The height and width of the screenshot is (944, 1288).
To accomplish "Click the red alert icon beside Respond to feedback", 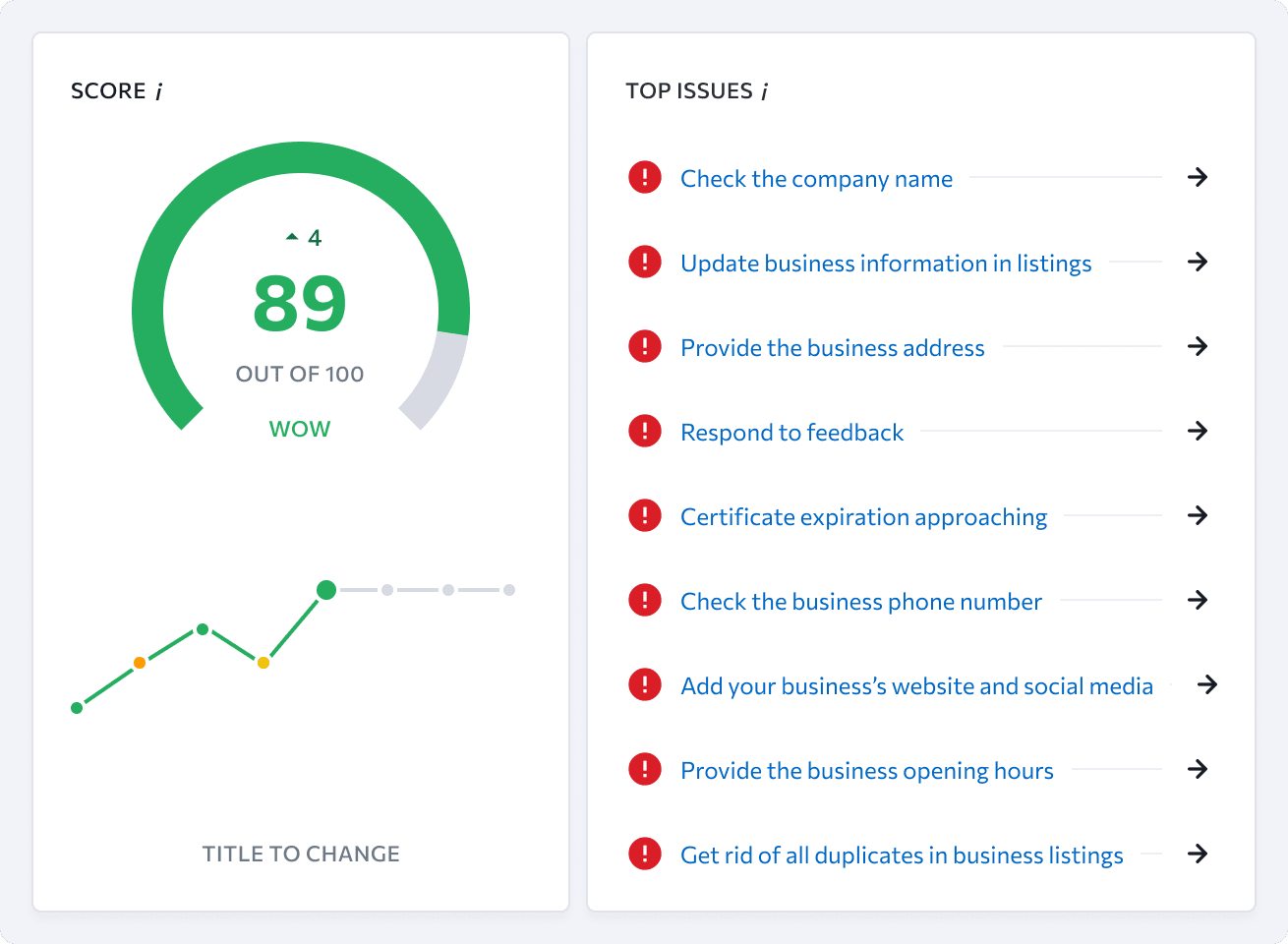I will point(645,432).
